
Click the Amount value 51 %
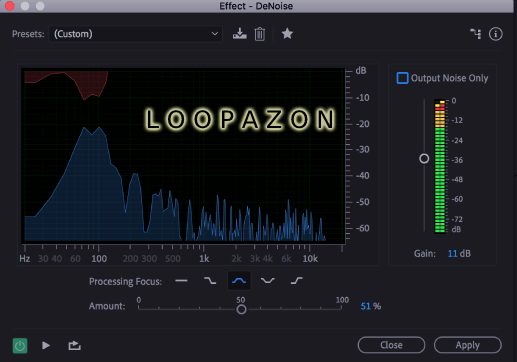pos(371,306)
